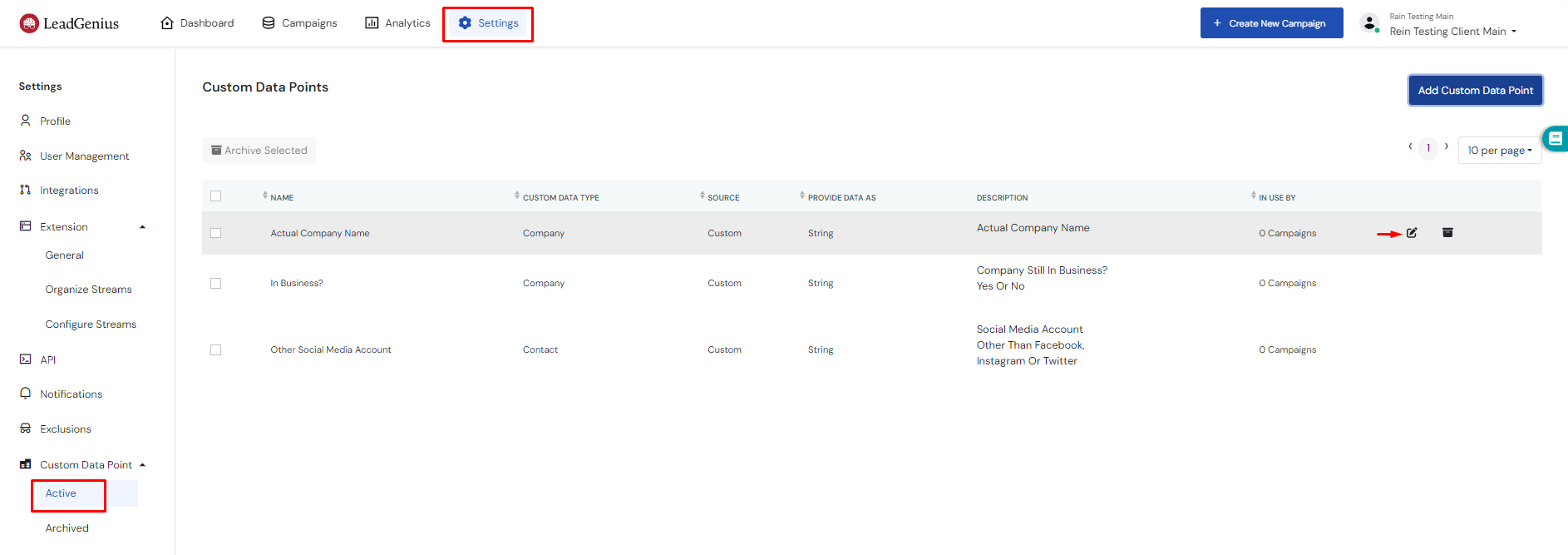Click Create New Campaign button

tap(1271, 23)
